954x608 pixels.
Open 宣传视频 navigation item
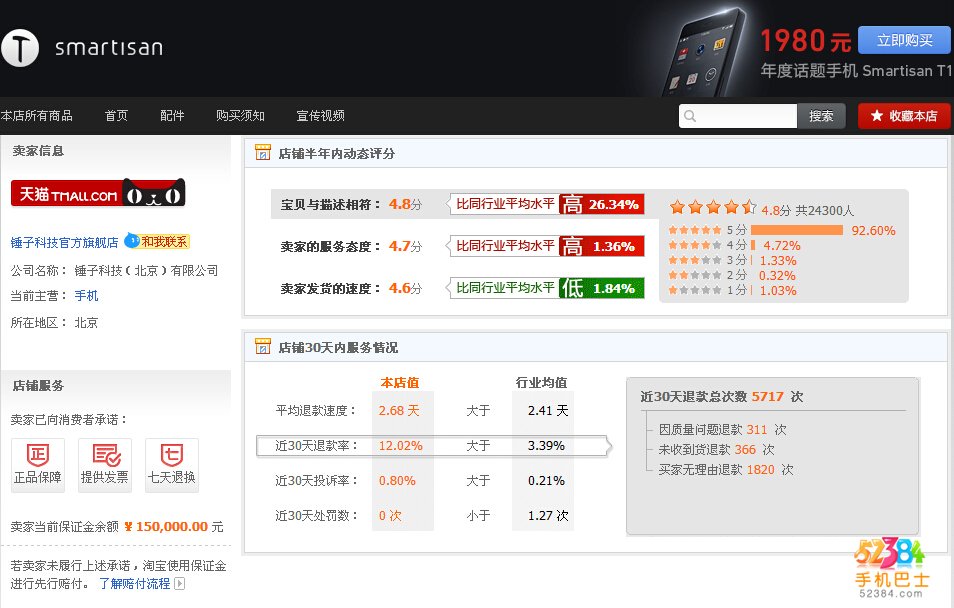tap(321, 116)
